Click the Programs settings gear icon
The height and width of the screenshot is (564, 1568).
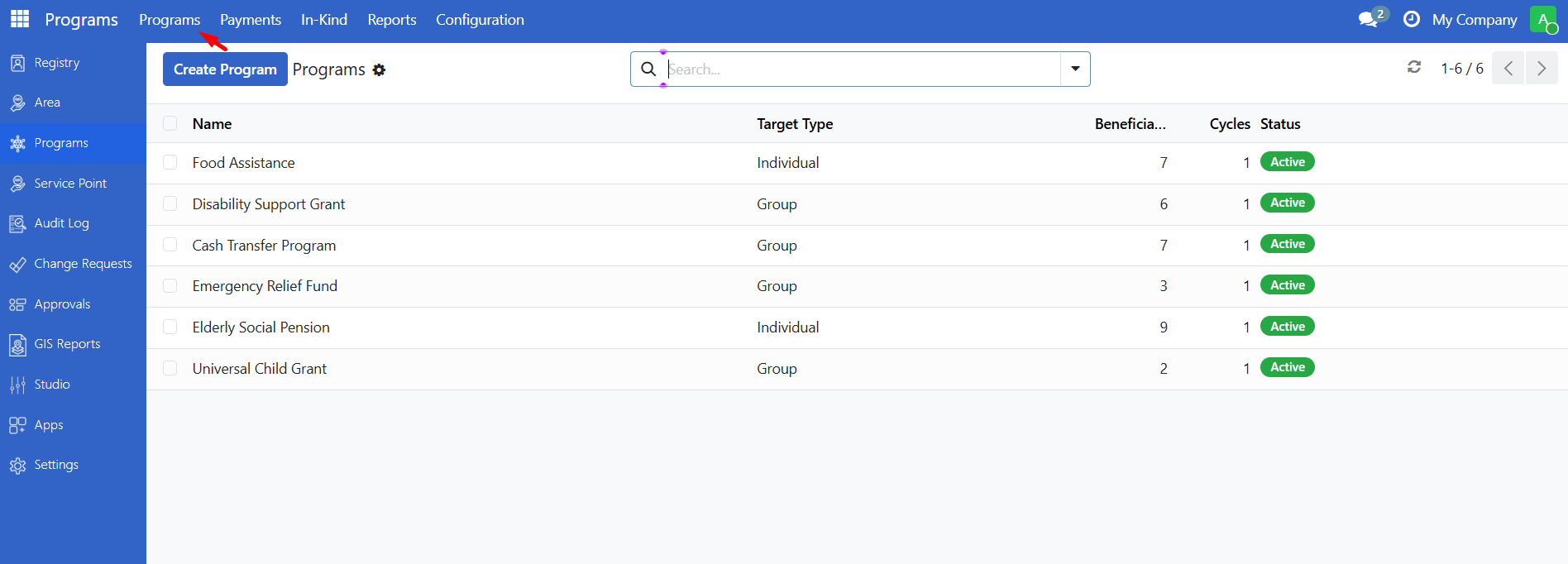(x=379, y=70)
